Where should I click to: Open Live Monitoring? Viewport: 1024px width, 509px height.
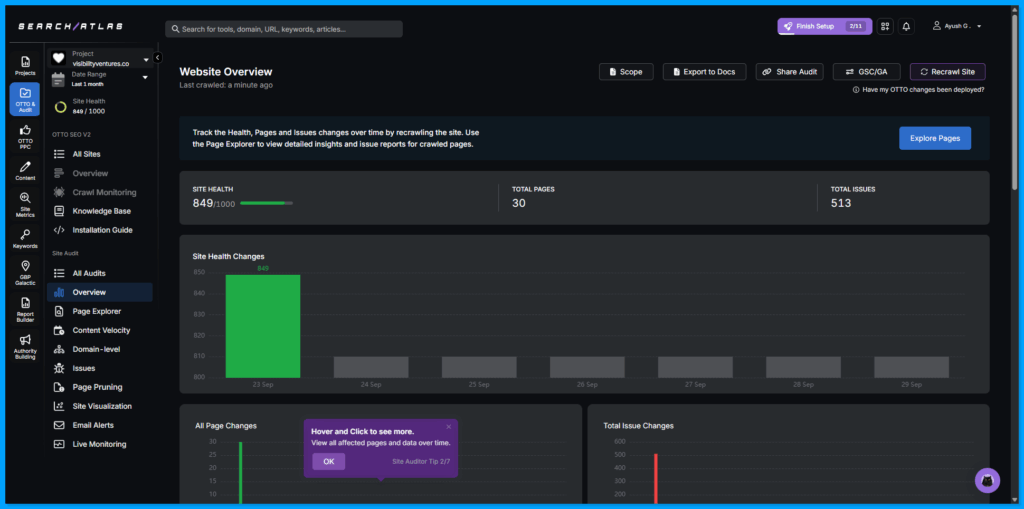pos(98,444)
